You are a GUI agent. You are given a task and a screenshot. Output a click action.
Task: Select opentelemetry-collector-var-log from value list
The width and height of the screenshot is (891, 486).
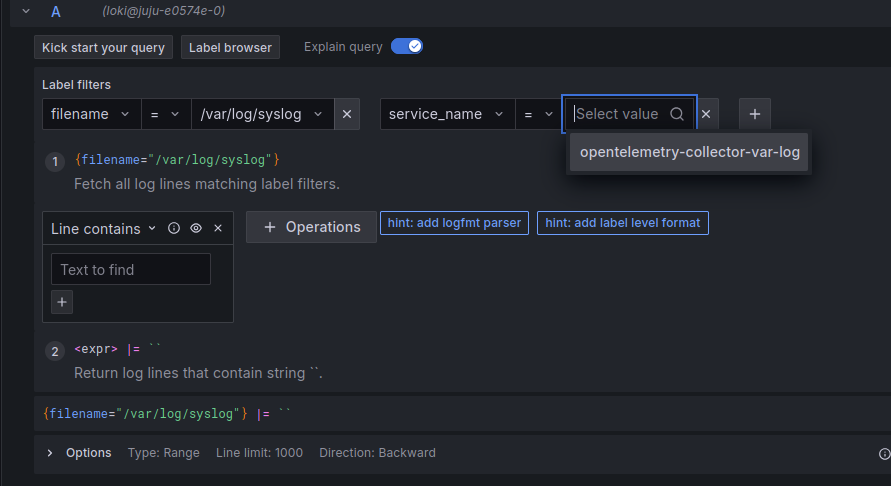tap(689, 153)
